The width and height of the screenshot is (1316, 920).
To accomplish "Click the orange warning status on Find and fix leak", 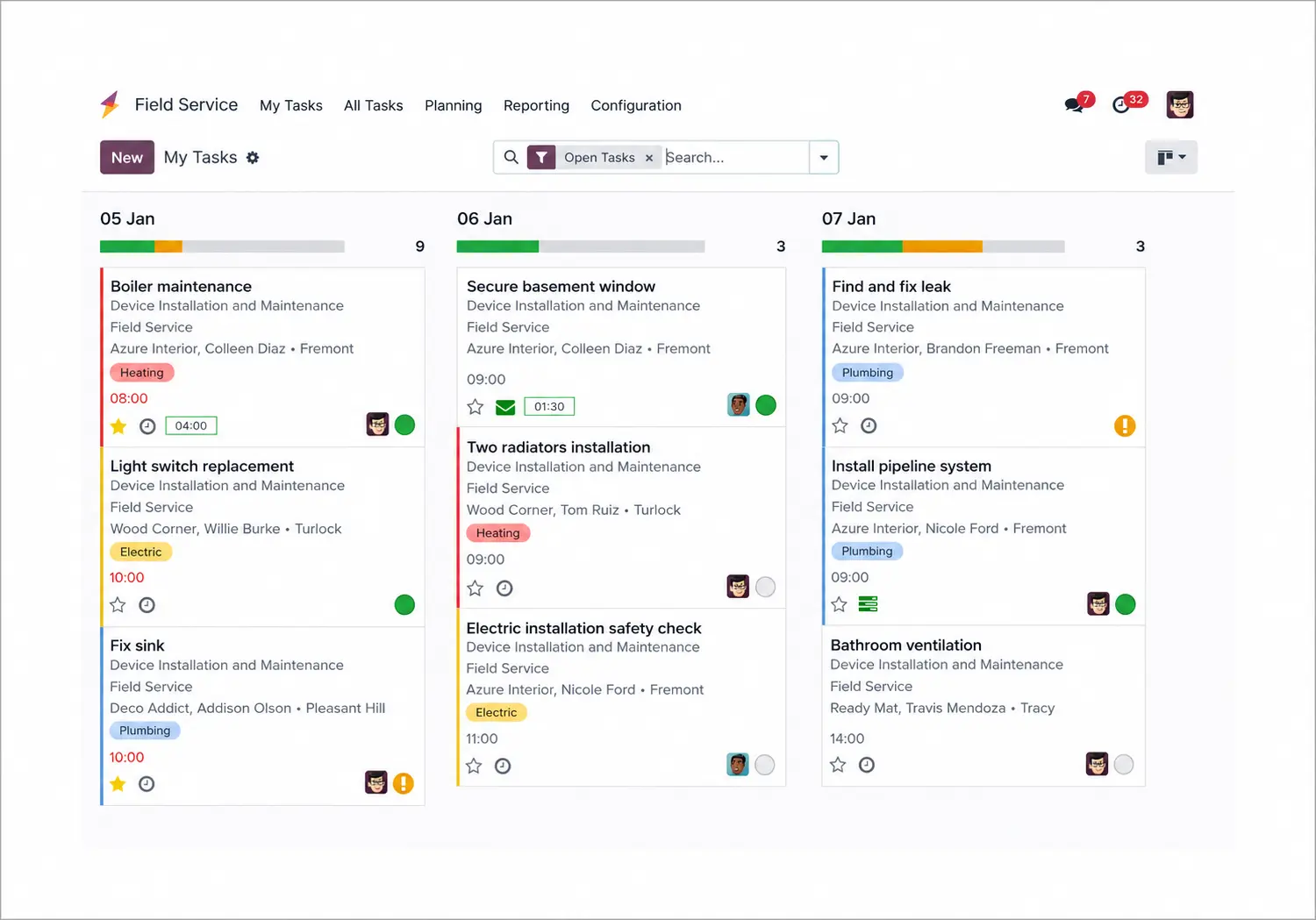I will click(x=1125, y=425).
